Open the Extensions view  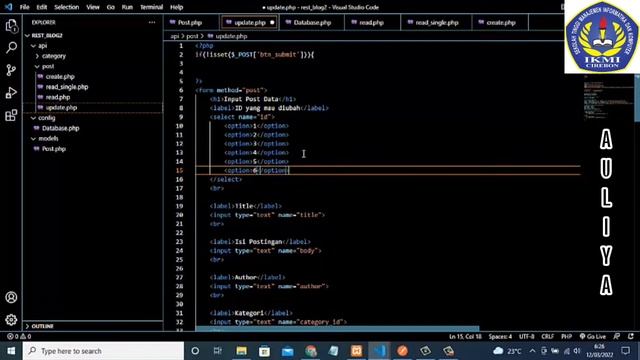tap(11, 115)
